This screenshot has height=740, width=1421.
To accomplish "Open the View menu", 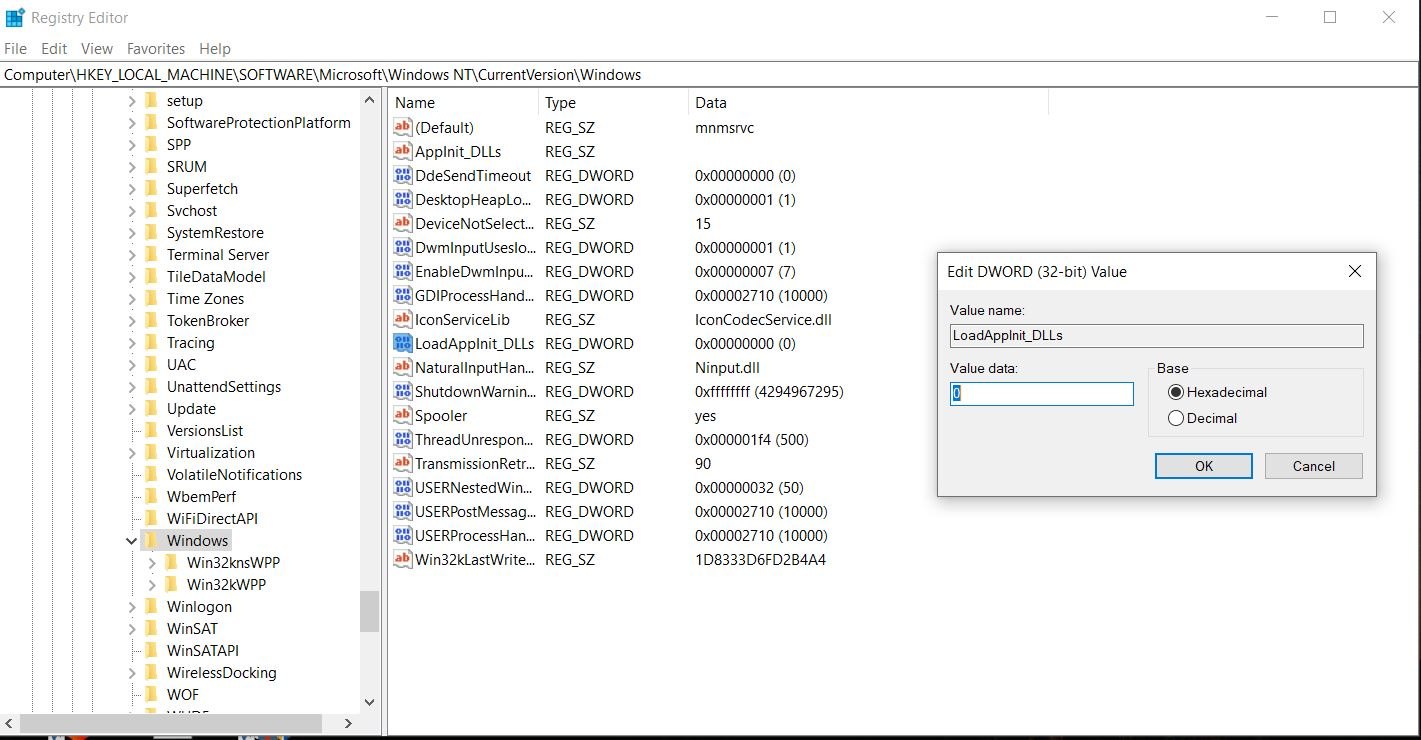I will (97, 48).
